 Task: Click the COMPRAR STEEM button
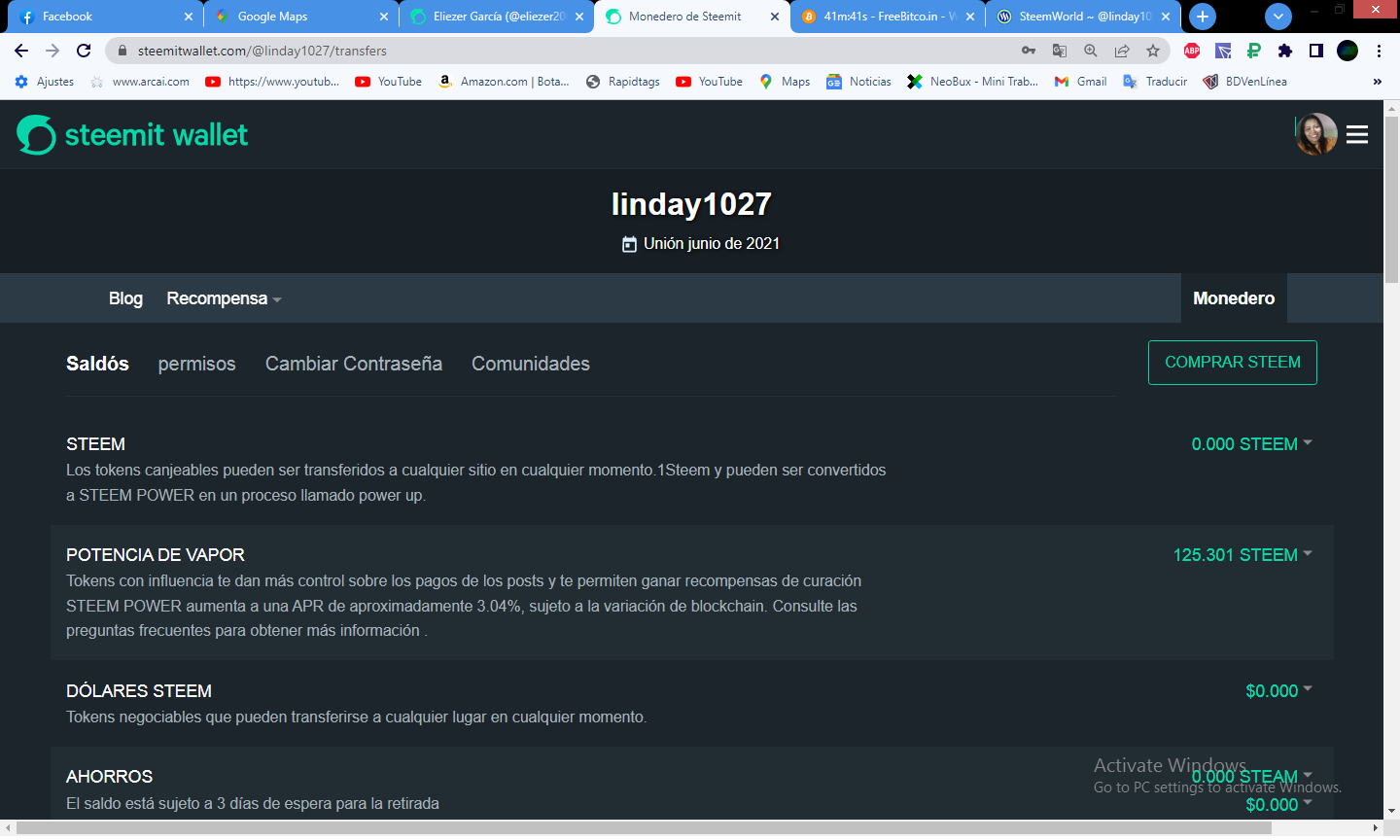1233,363
